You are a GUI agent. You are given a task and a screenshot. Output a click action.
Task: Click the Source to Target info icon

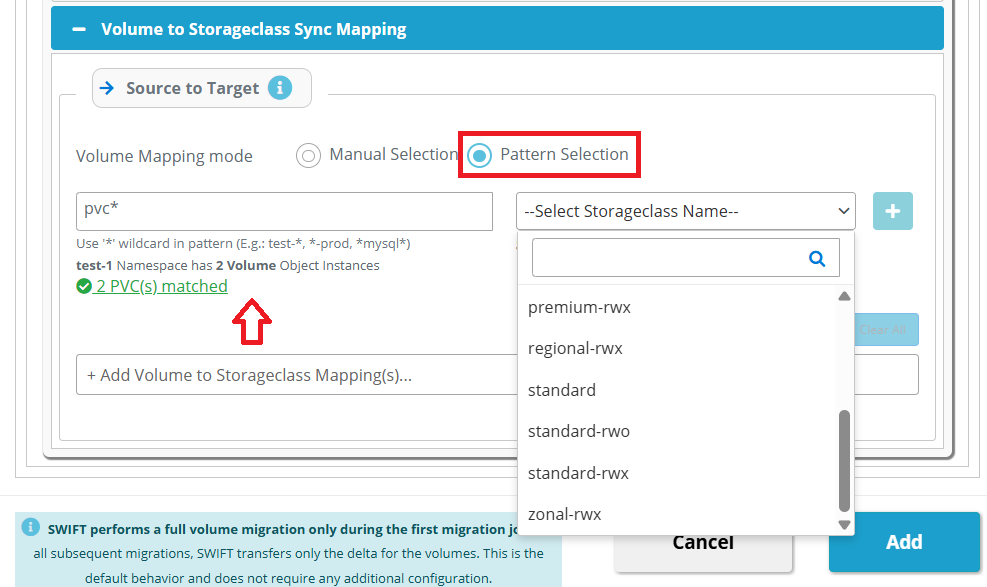point(280,87)
